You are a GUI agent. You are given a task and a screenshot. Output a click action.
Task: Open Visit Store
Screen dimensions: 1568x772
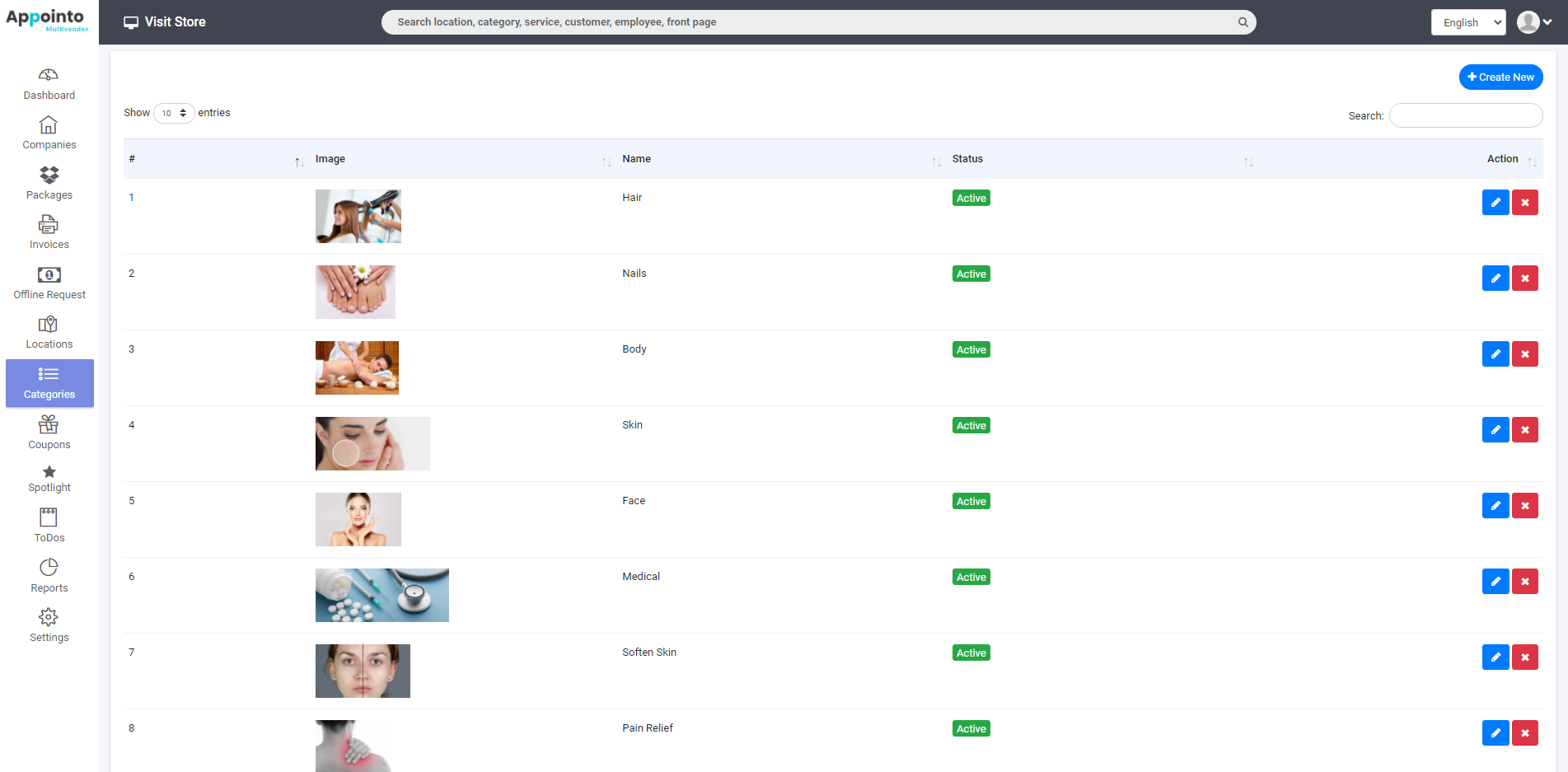164,21
